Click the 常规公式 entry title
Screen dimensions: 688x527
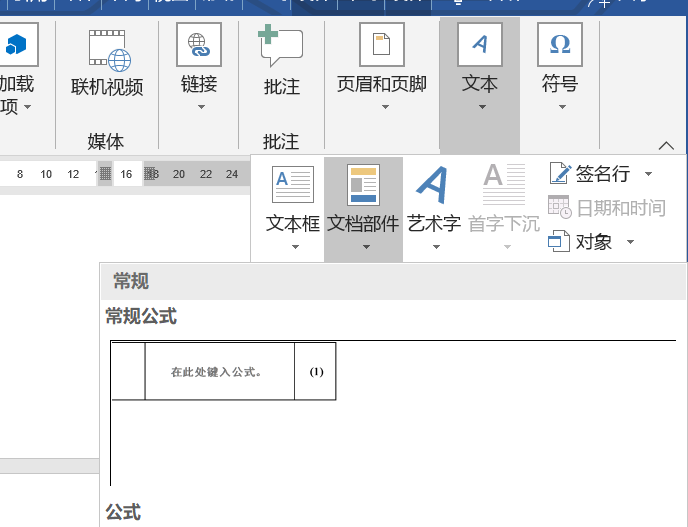(x=141, y=316)
